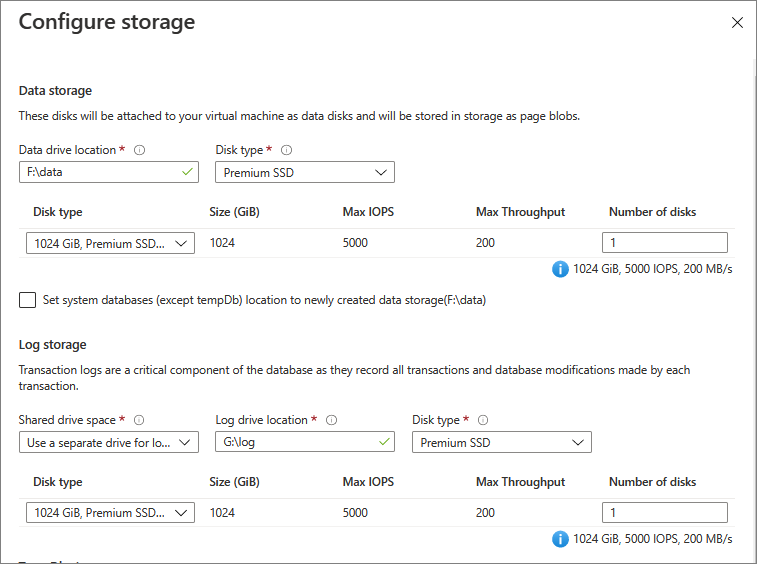
Task: Open log storage Premium SSD disk type dropdown
Action: [x=501, y=442]
